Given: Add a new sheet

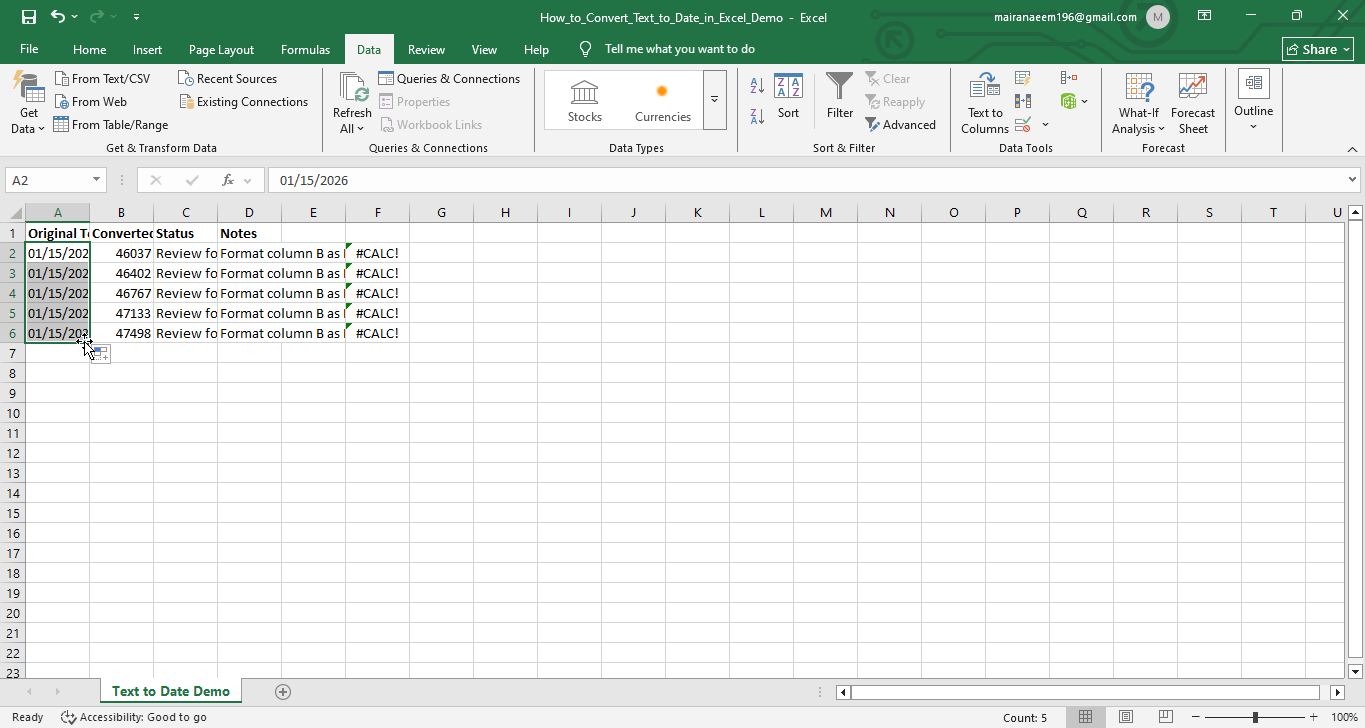Looking at the screenshot, I should pyautogui.click(x=283, y=691).
